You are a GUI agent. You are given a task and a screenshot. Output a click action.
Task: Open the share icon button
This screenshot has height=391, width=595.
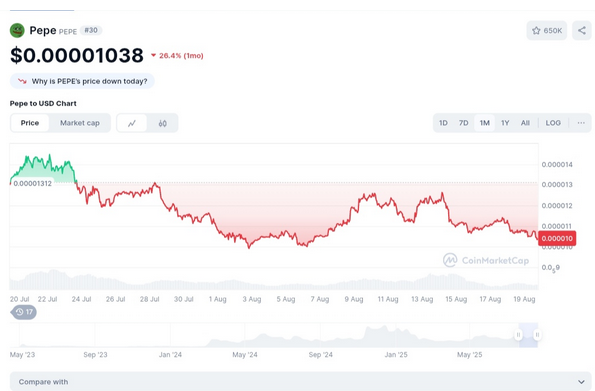tap(582, 30)
